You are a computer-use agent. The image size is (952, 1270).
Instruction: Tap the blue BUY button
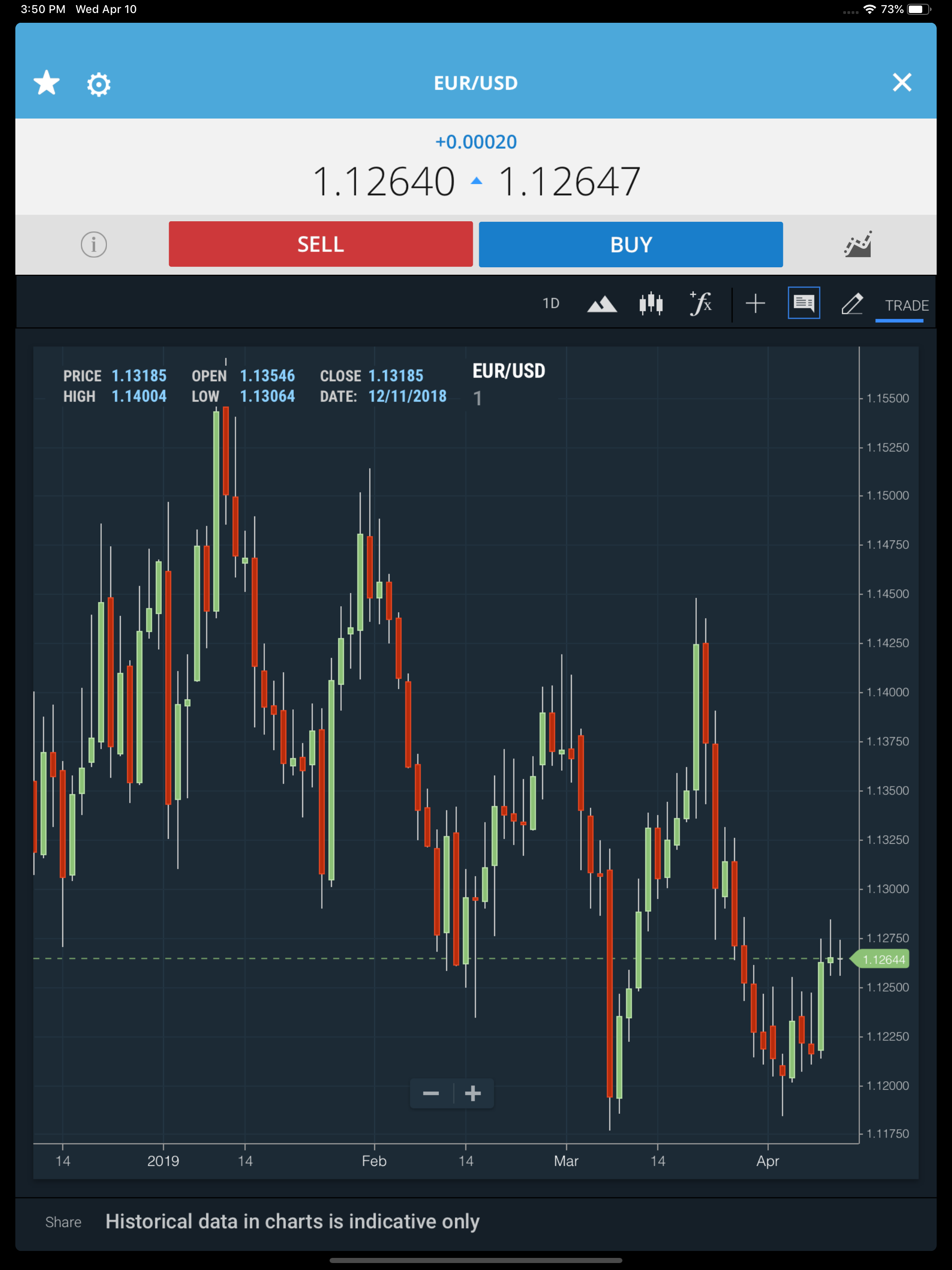630,245
